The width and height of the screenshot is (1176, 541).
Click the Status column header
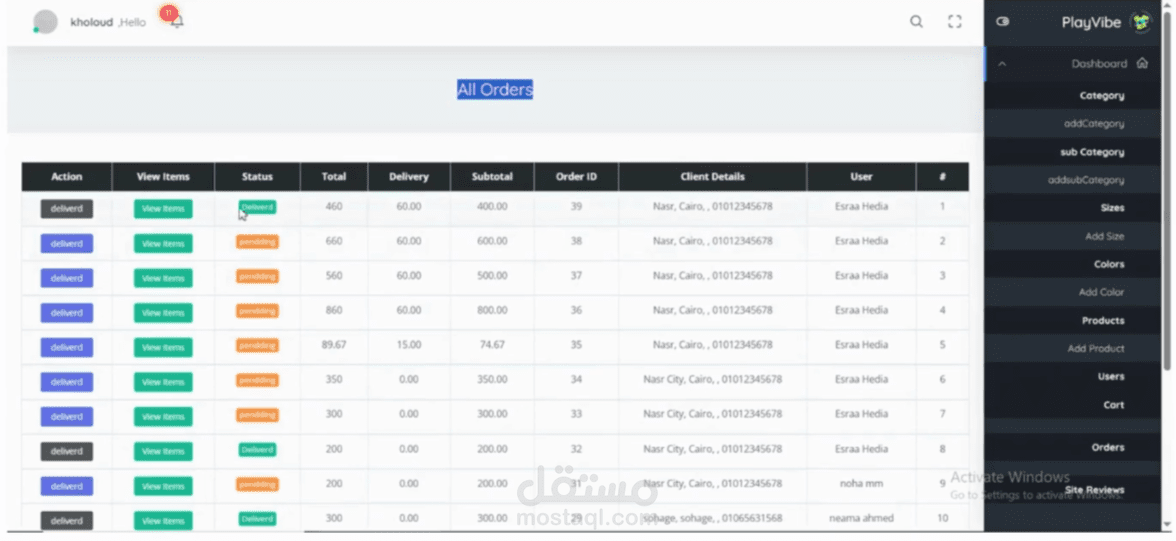tap(257, 177)
